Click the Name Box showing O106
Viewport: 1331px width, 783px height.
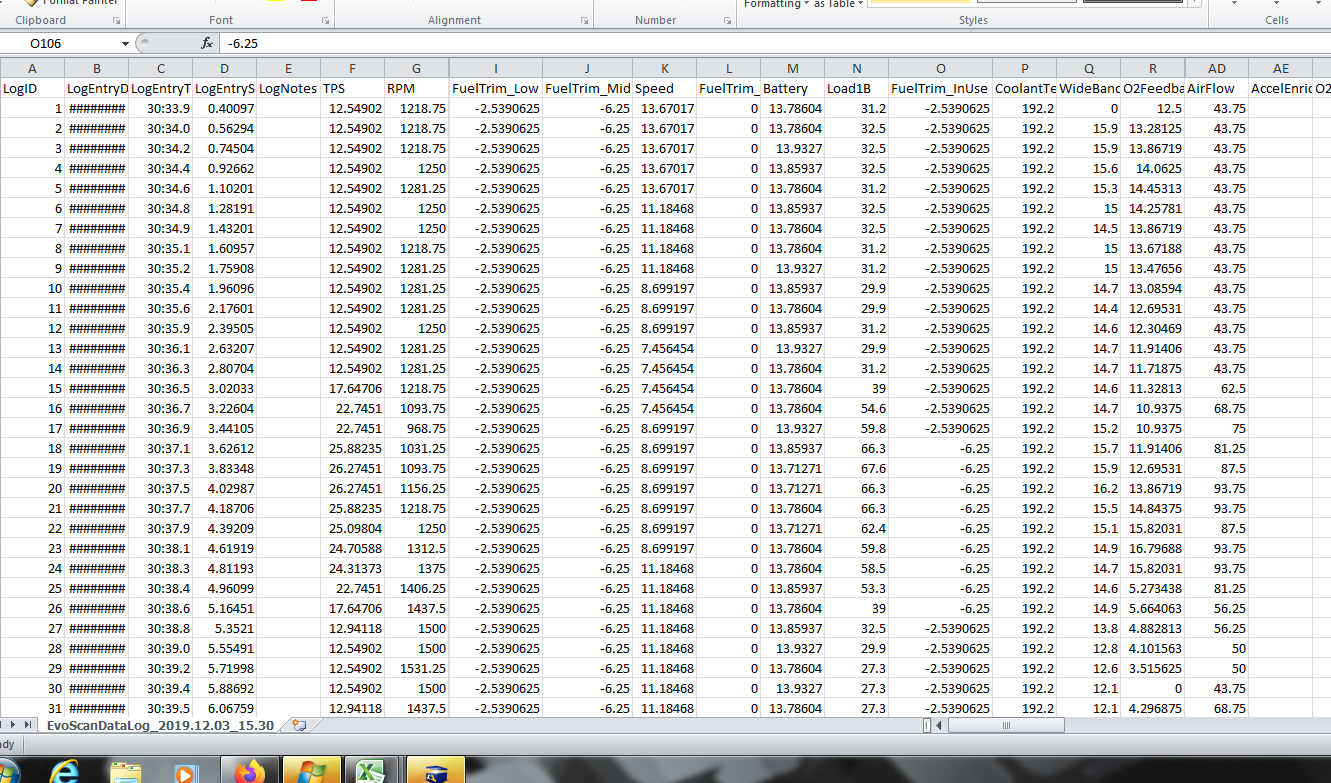click(60, 44)
